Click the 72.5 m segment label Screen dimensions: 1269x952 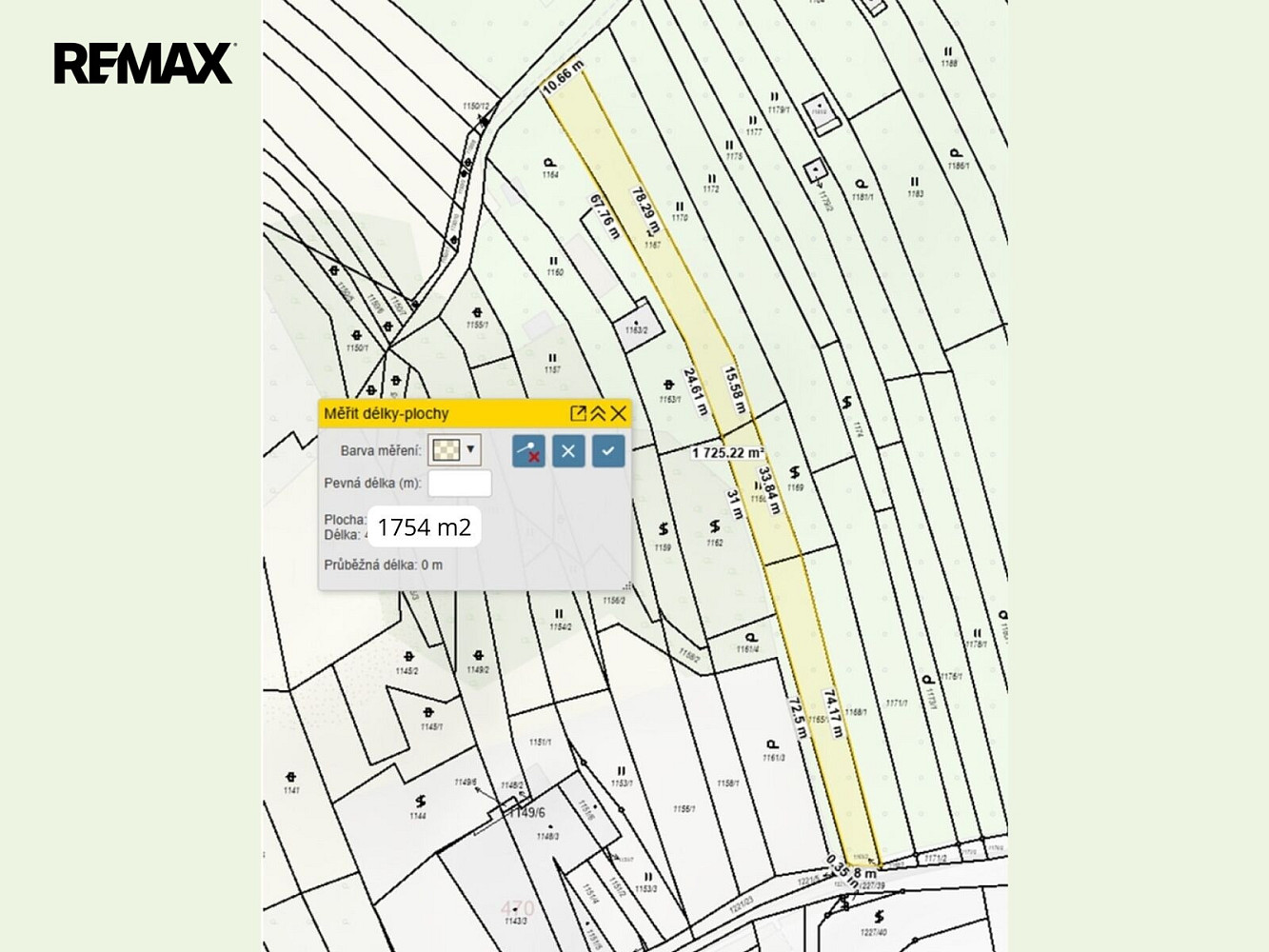coord(798,719)
